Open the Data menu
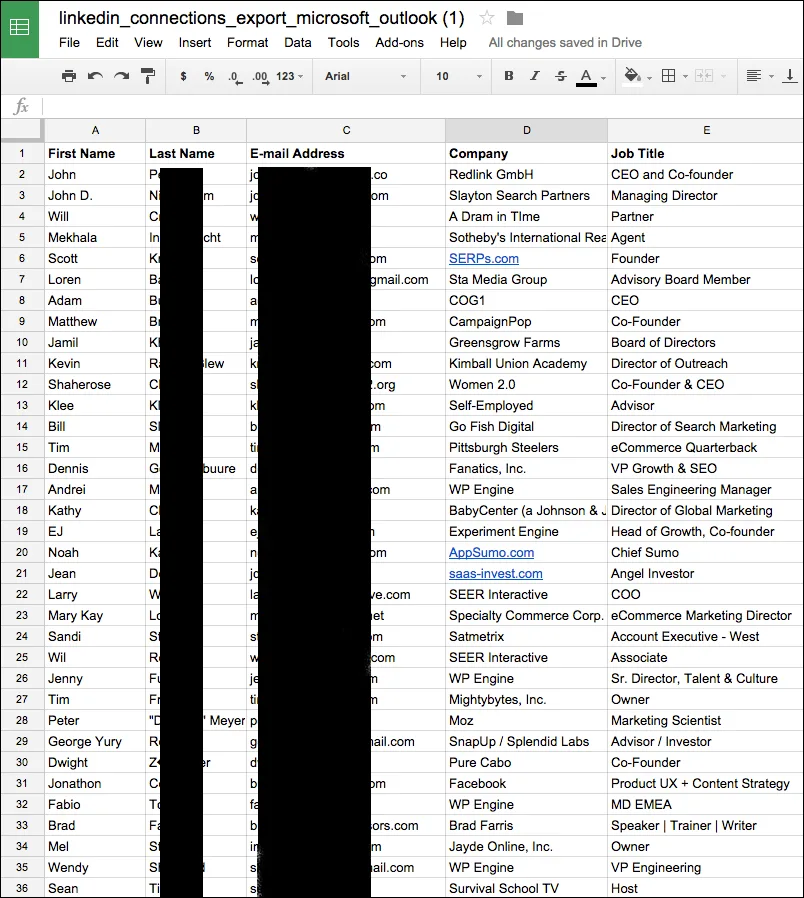Screen dimensions: 804x898 coord(298,42)
